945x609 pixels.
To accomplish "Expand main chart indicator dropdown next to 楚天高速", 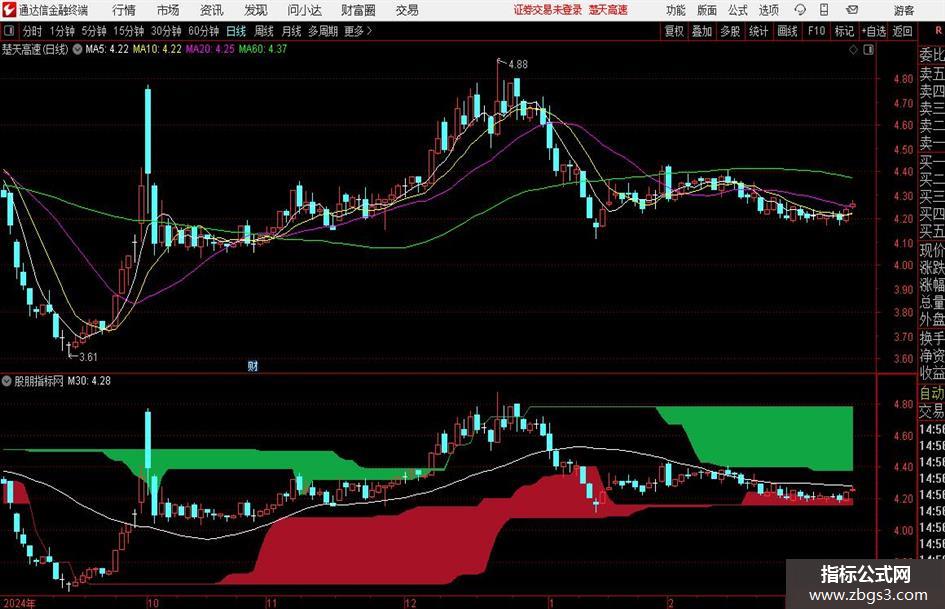I will point(77,49).
